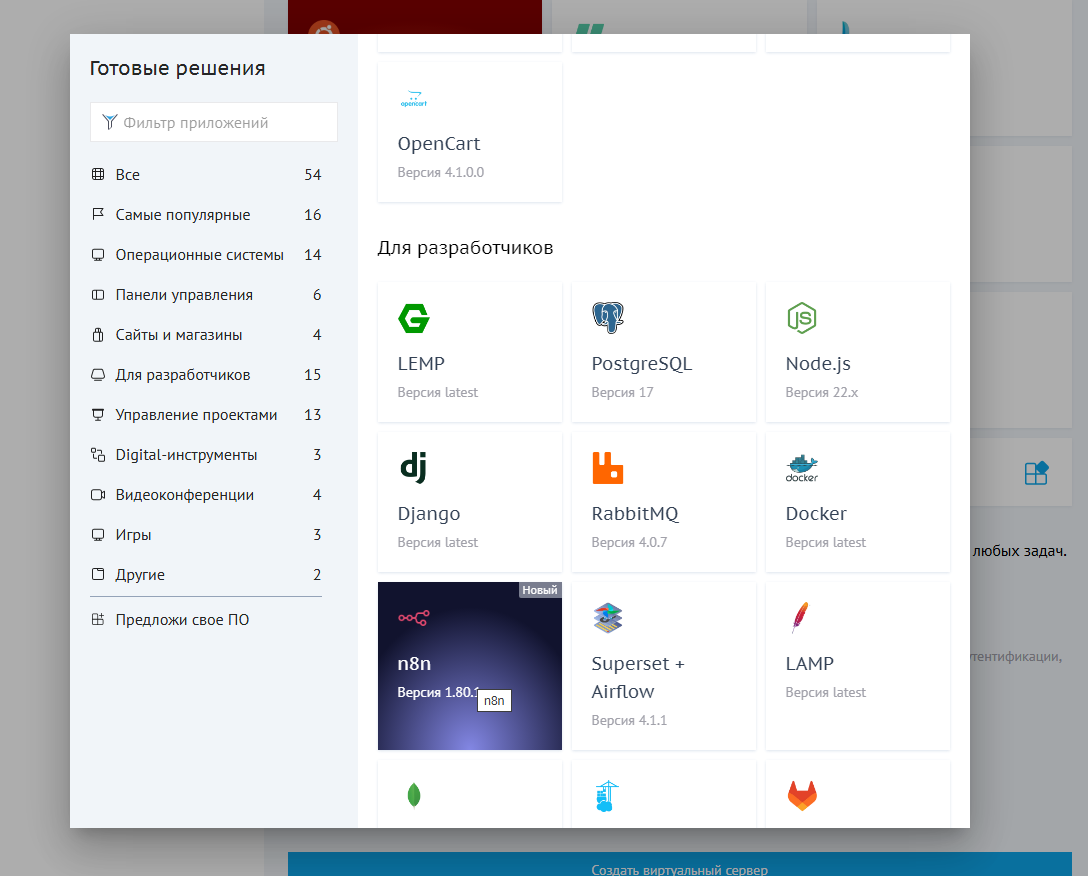Viewport: 1088px width, 876px height.
Task: Click the Docker whale logo
Action: [802, 468]
